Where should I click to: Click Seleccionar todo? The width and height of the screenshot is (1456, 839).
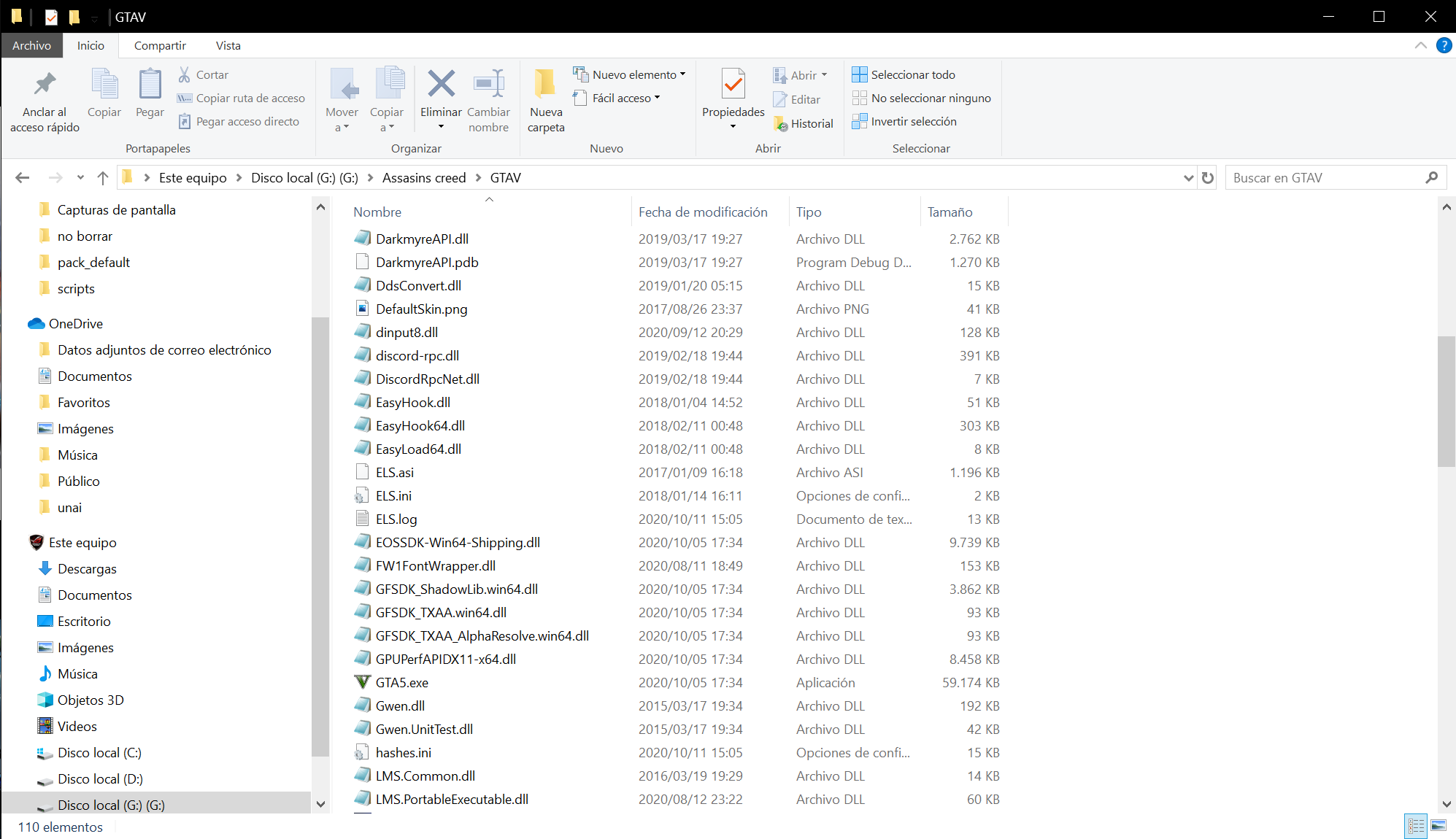[x=912, y=74]
